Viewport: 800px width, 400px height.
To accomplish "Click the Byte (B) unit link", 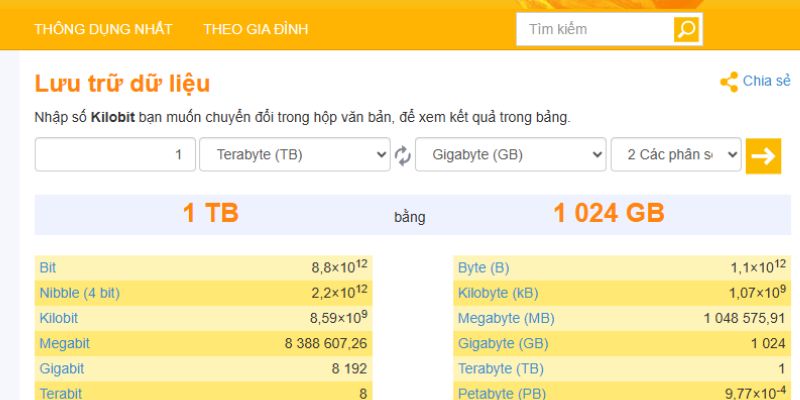I will pos(483,268).
